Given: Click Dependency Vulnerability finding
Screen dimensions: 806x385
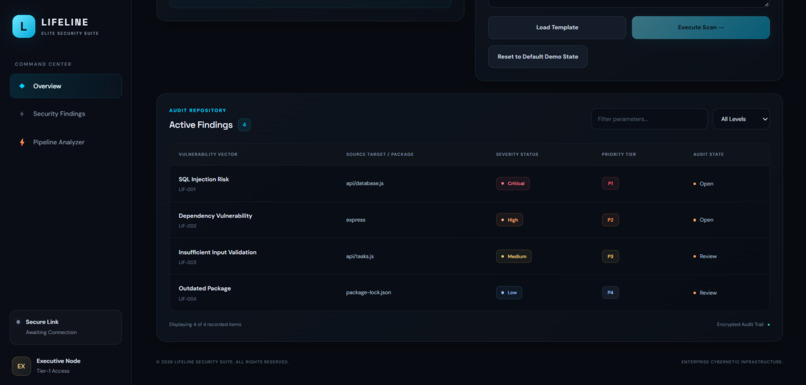Looking at the screenshot, I should (x=215, y=216).
